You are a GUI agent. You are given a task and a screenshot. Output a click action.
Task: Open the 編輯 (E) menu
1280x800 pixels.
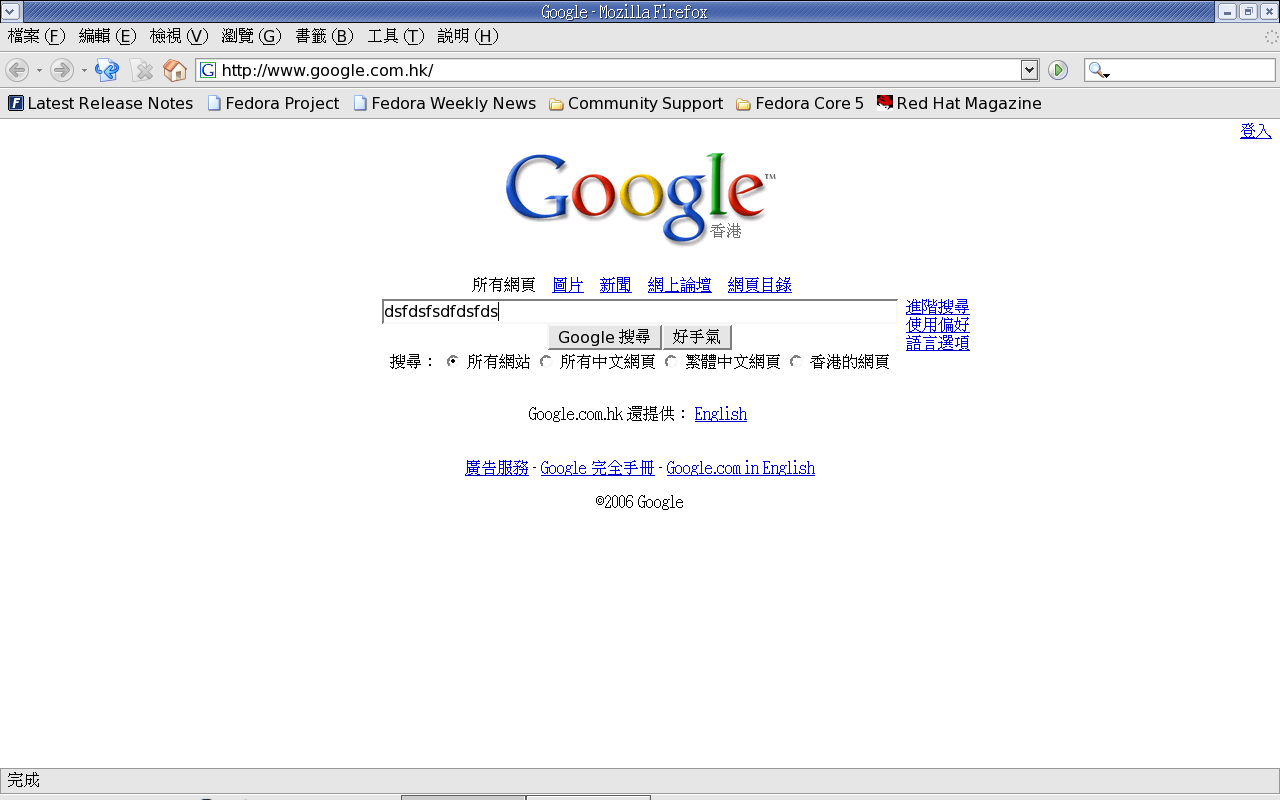coord(107,36)
